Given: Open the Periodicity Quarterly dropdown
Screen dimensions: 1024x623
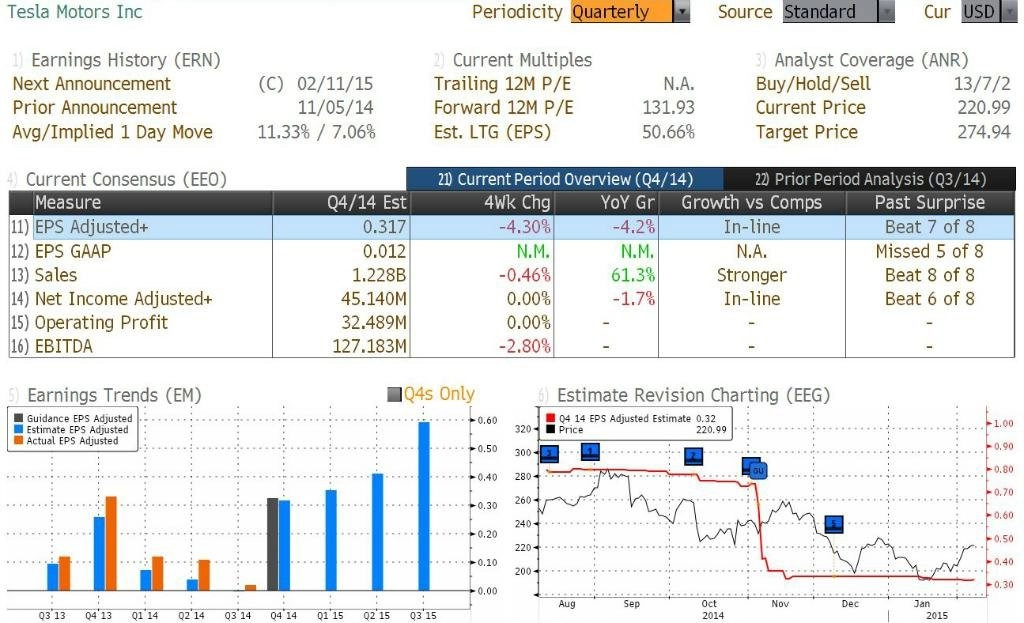Looking at the screenshot, I should click(x=630, y=12).
